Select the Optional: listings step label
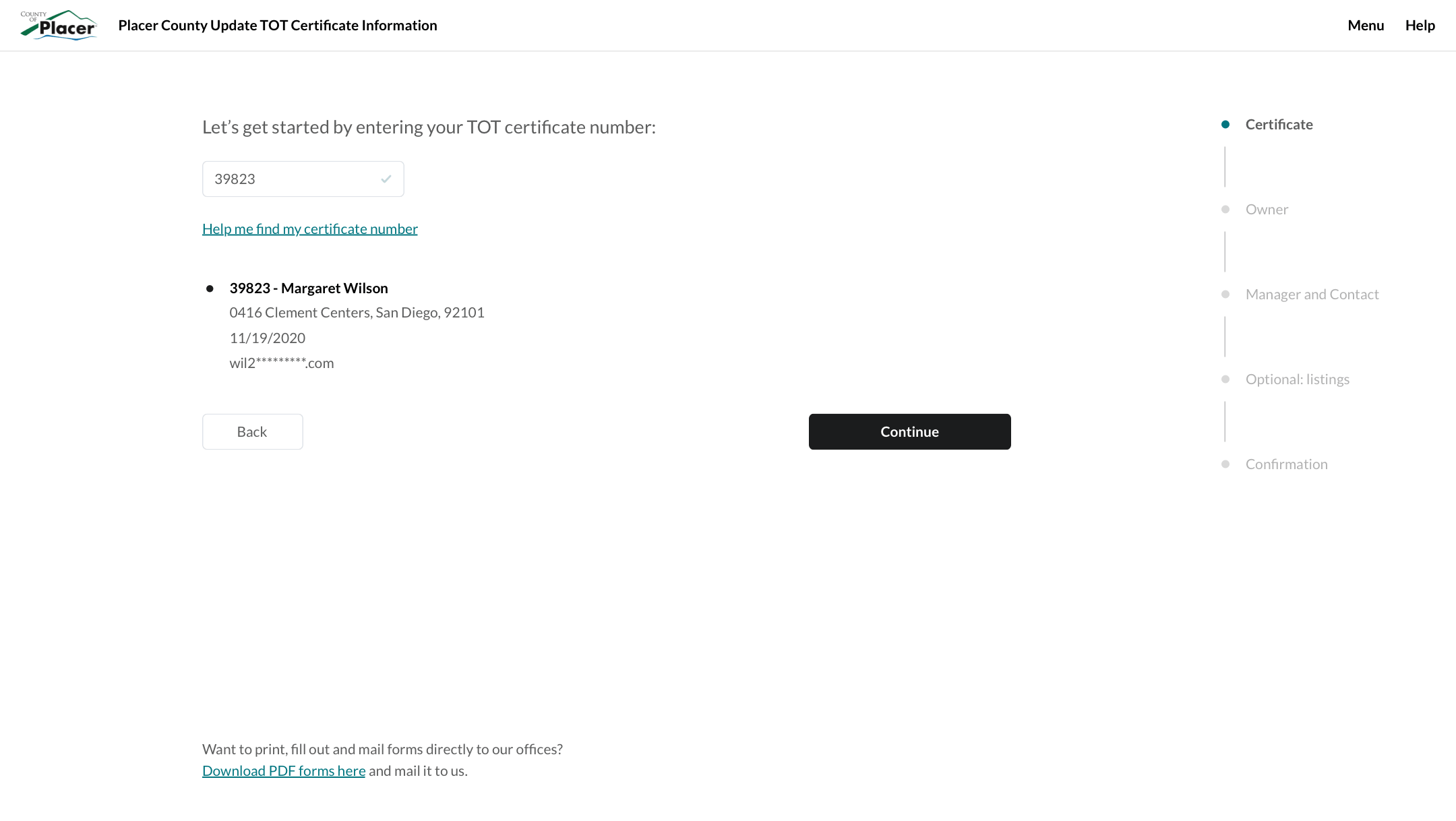This screenshot has width=1456, height=821. click(x=1298, y=379)
